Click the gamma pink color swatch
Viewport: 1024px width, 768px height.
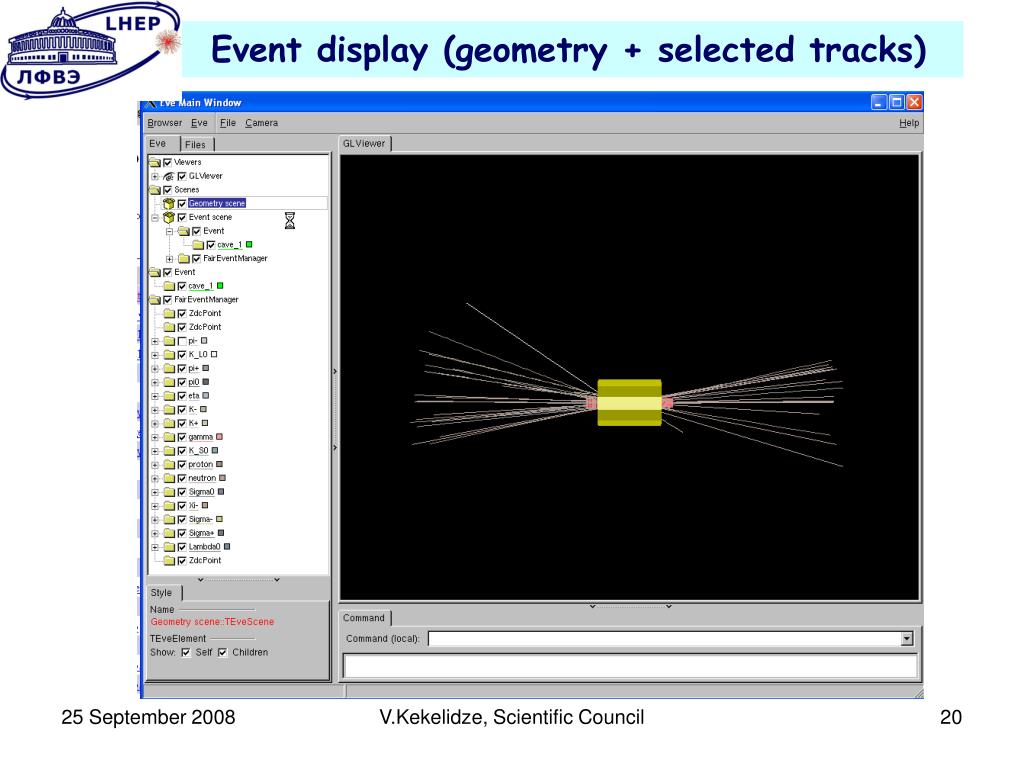point(219,436)
